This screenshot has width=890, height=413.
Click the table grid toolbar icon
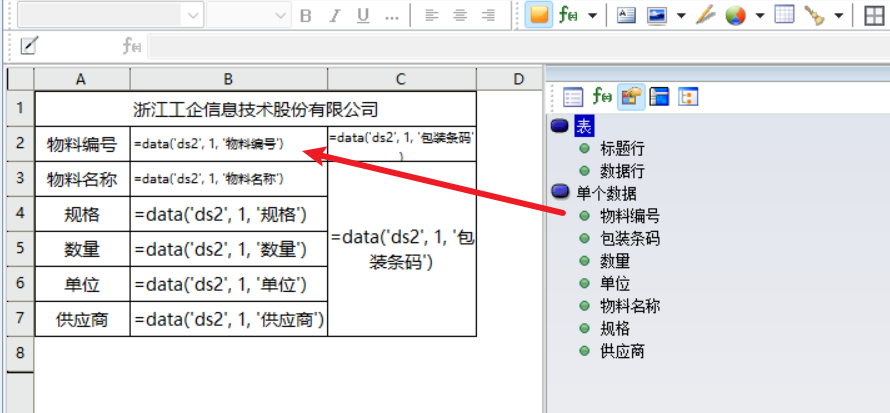[784, 15]
